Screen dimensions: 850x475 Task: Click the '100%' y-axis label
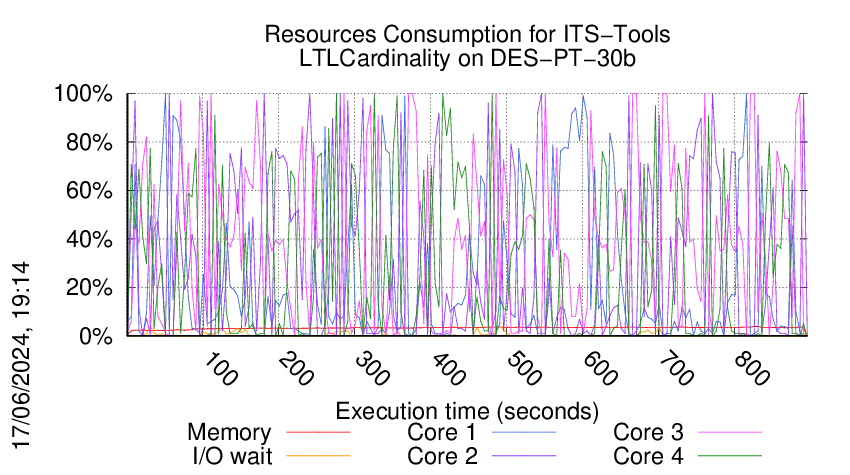tap(83, 94)
